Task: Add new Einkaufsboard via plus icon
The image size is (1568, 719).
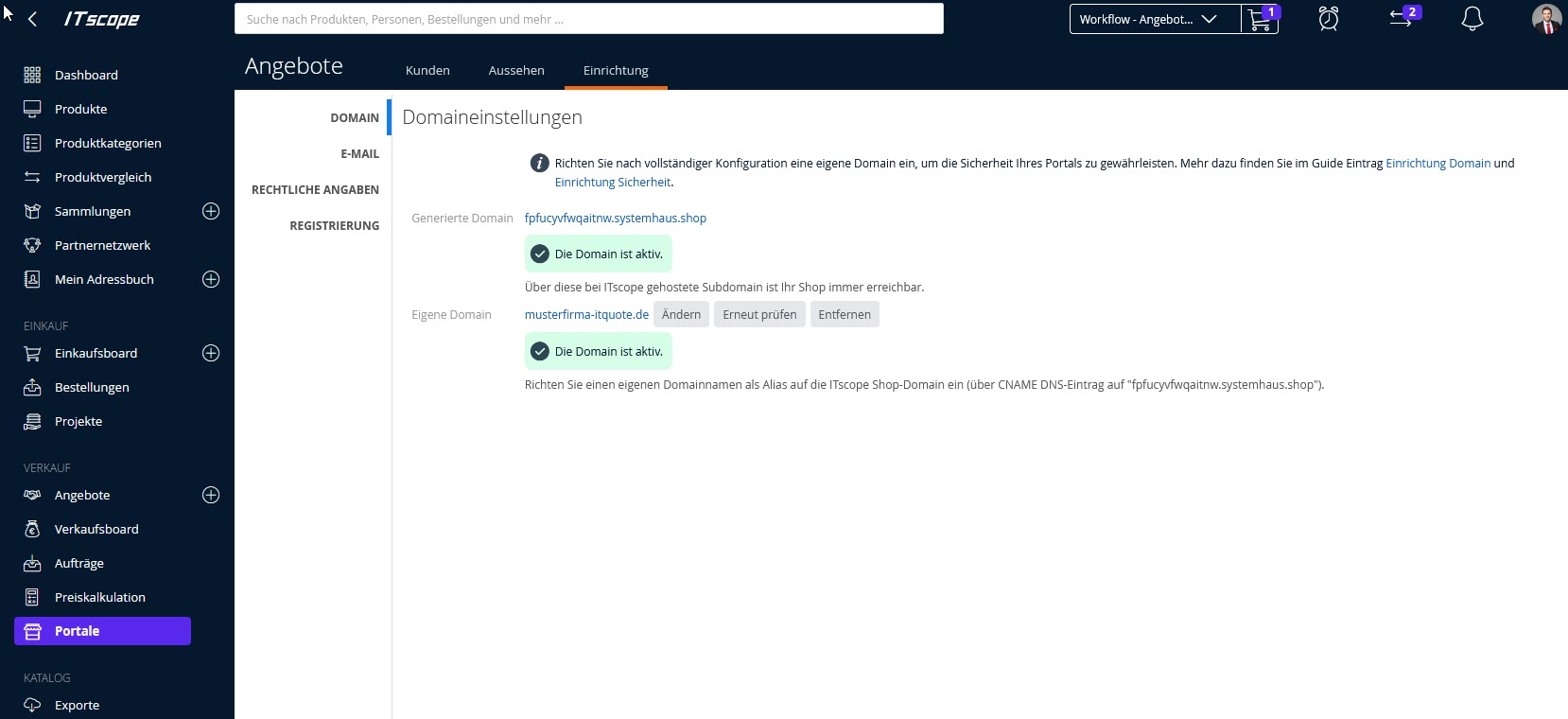Action: 211,353
